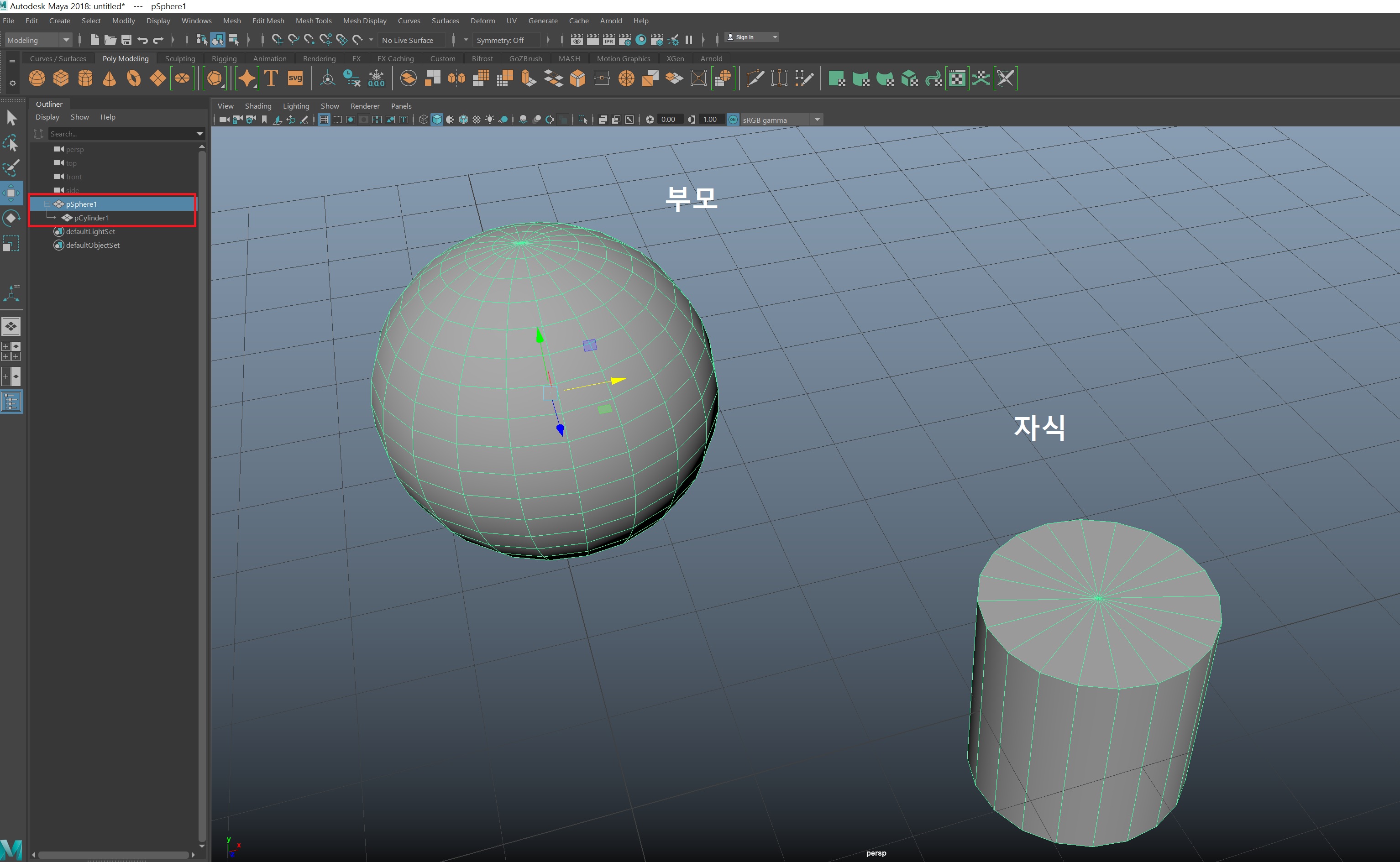Open the viewport Panels menu
This screenshot has height=862, width=1400.
click(x=401, y=106)
